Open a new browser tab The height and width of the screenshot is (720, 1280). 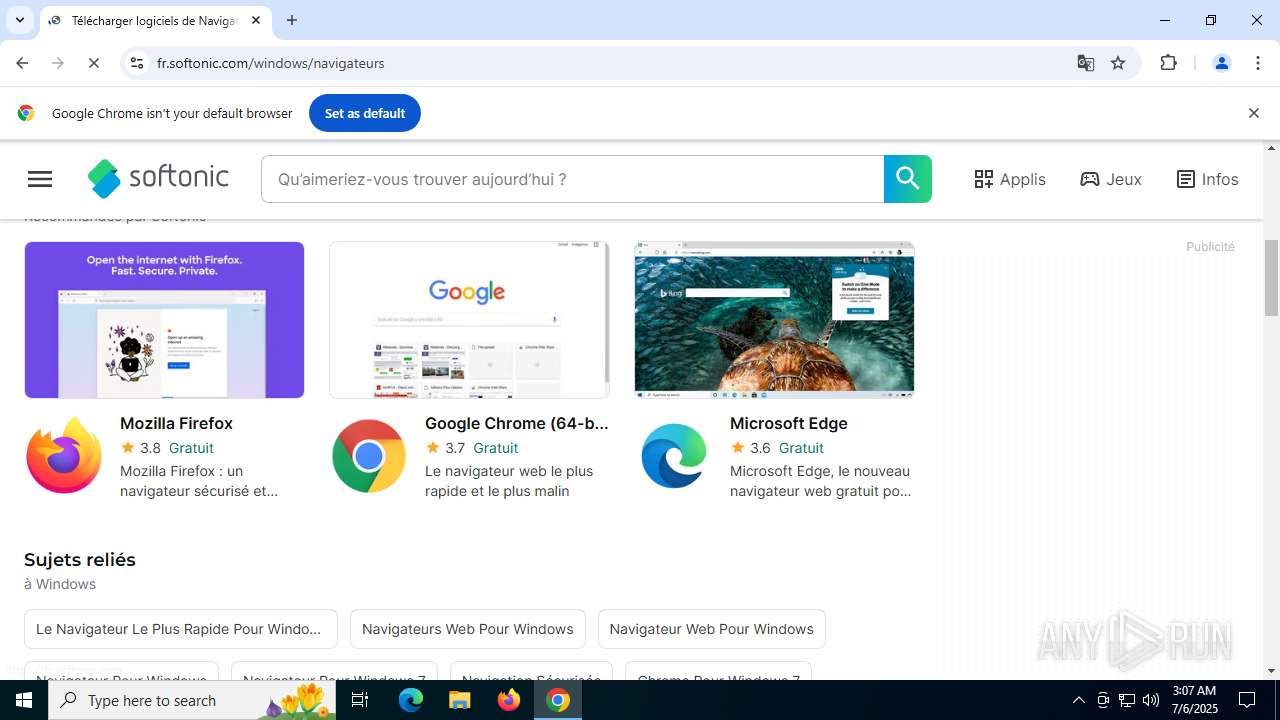pos(292,20)
